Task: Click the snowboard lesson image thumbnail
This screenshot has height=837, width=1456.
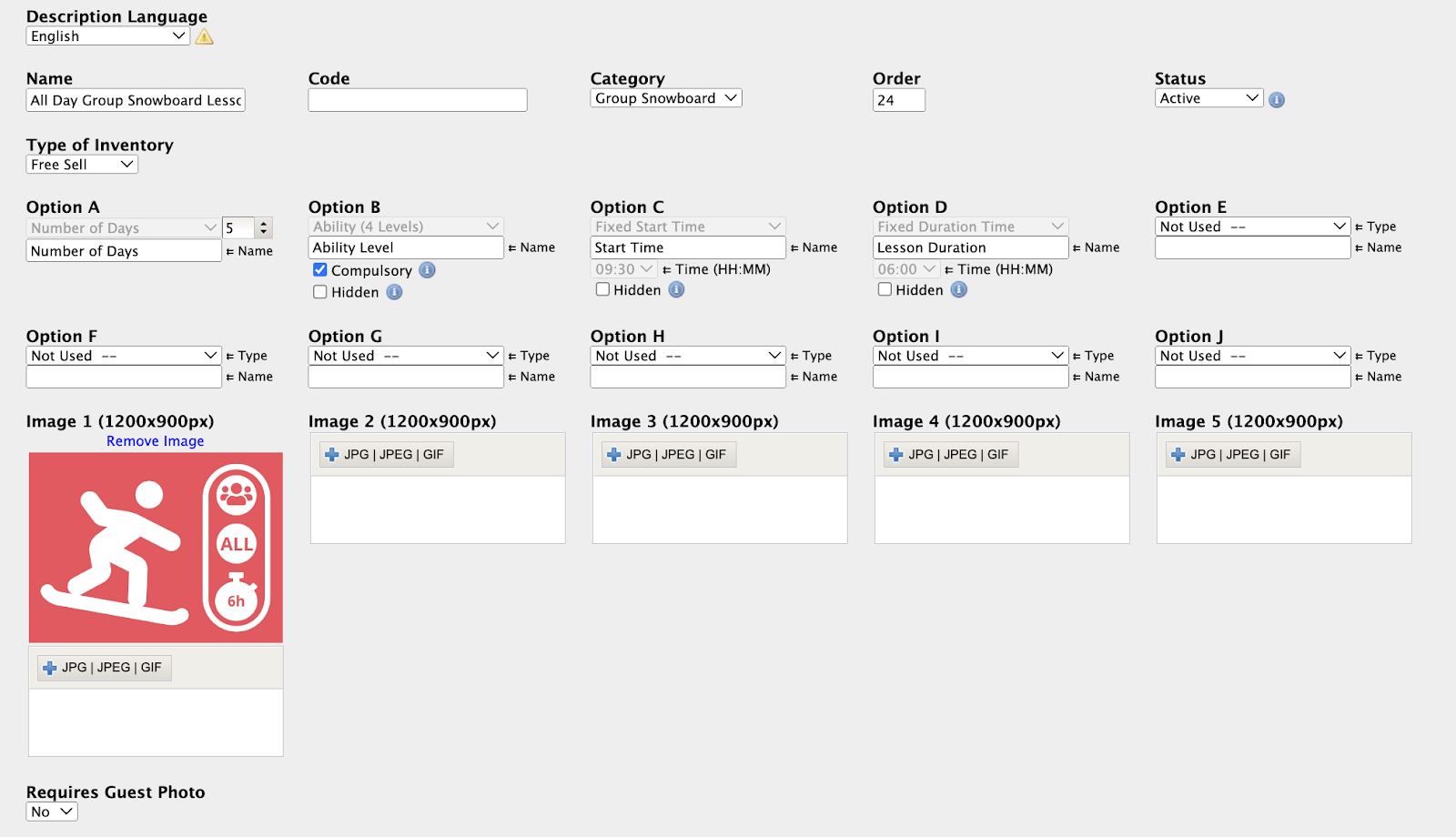Action: click(156, 548)
